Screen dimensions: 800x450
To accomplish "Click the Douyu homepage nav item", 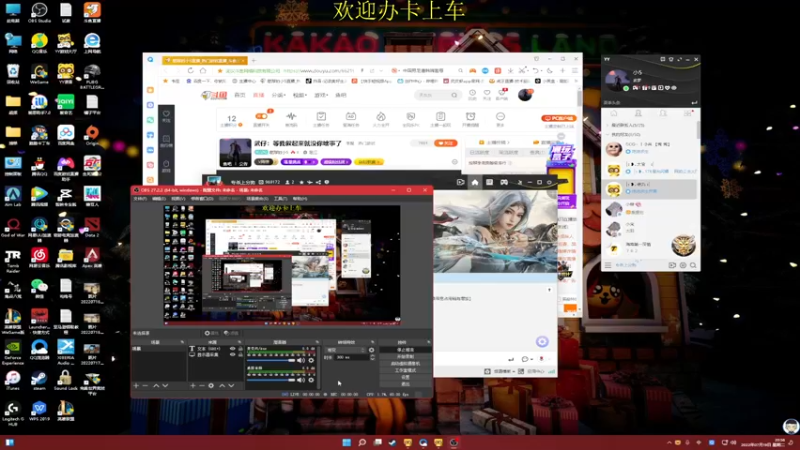I will [x=240, y=95].
